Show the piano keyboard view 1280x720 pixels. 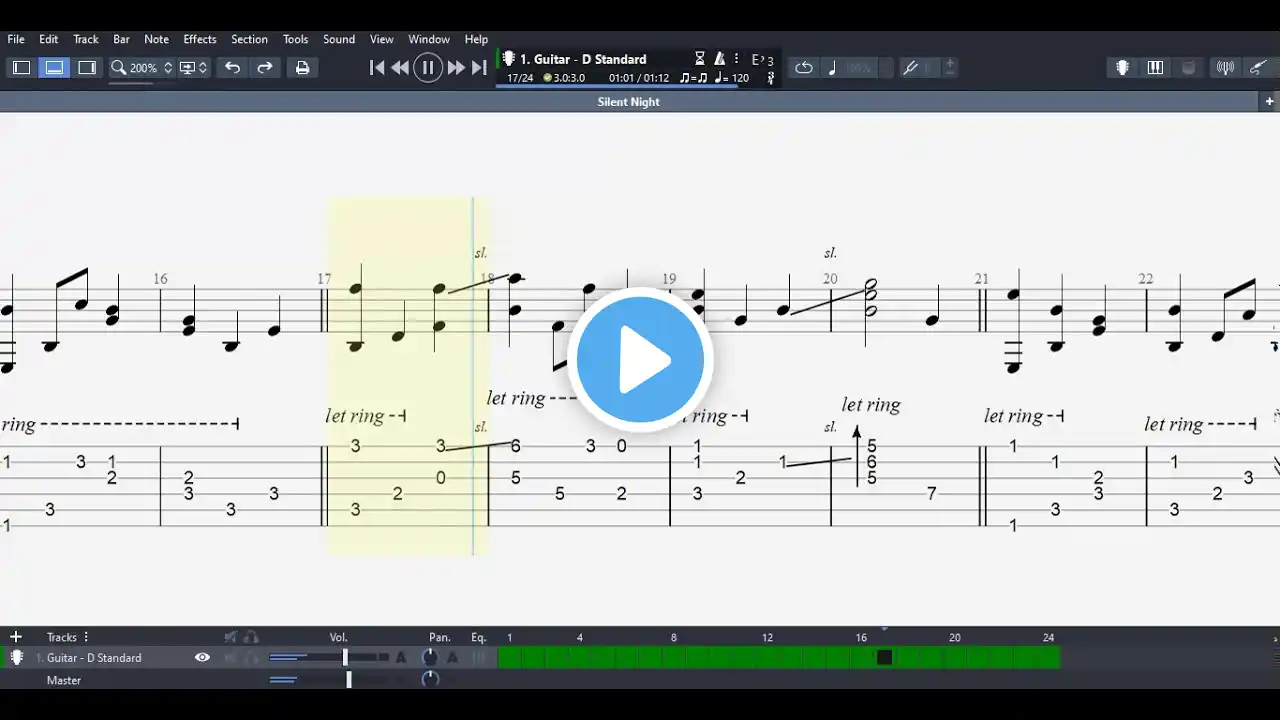point(1156,68)
